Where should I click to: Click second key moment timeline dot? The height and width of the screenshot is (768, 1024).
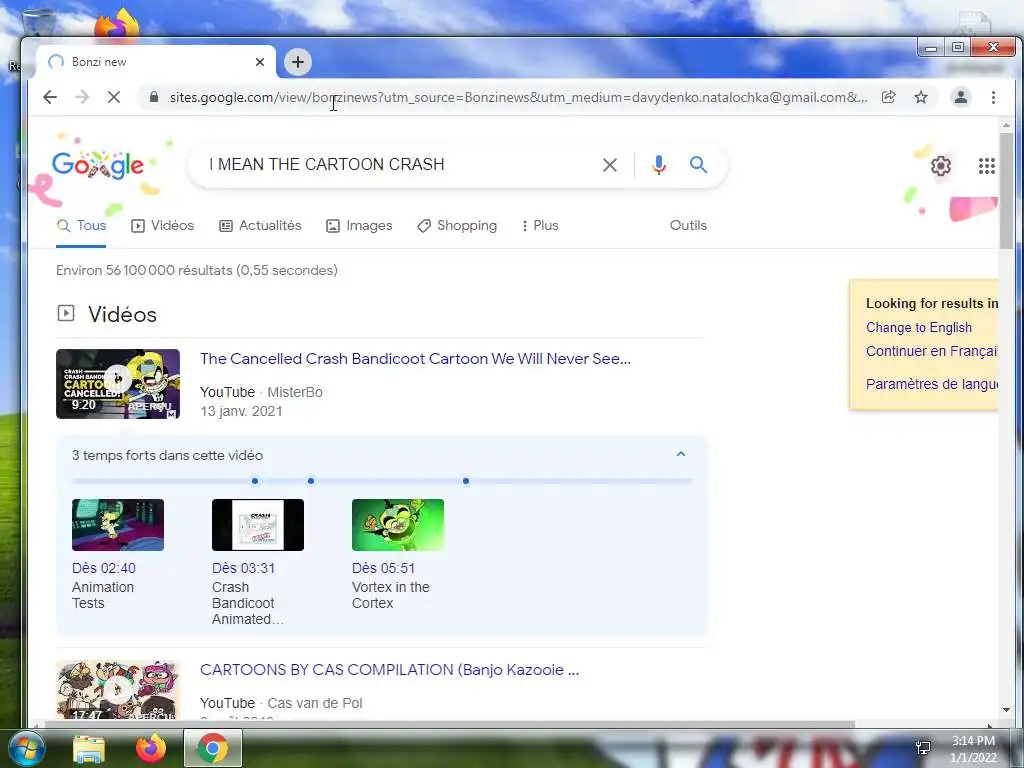point(311,481)
